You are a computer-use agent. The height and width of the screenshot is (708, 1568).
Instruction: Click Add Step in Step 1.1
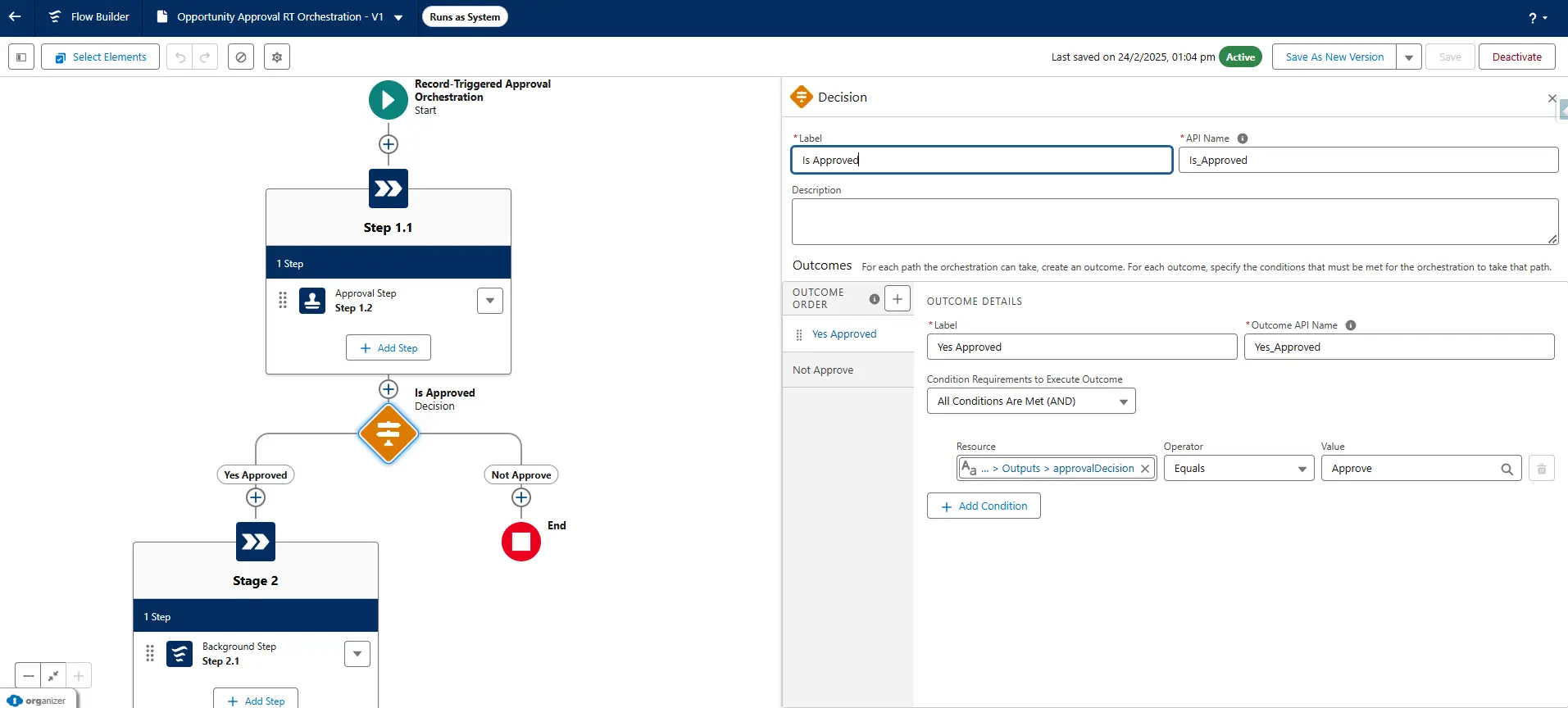point(389,348)
